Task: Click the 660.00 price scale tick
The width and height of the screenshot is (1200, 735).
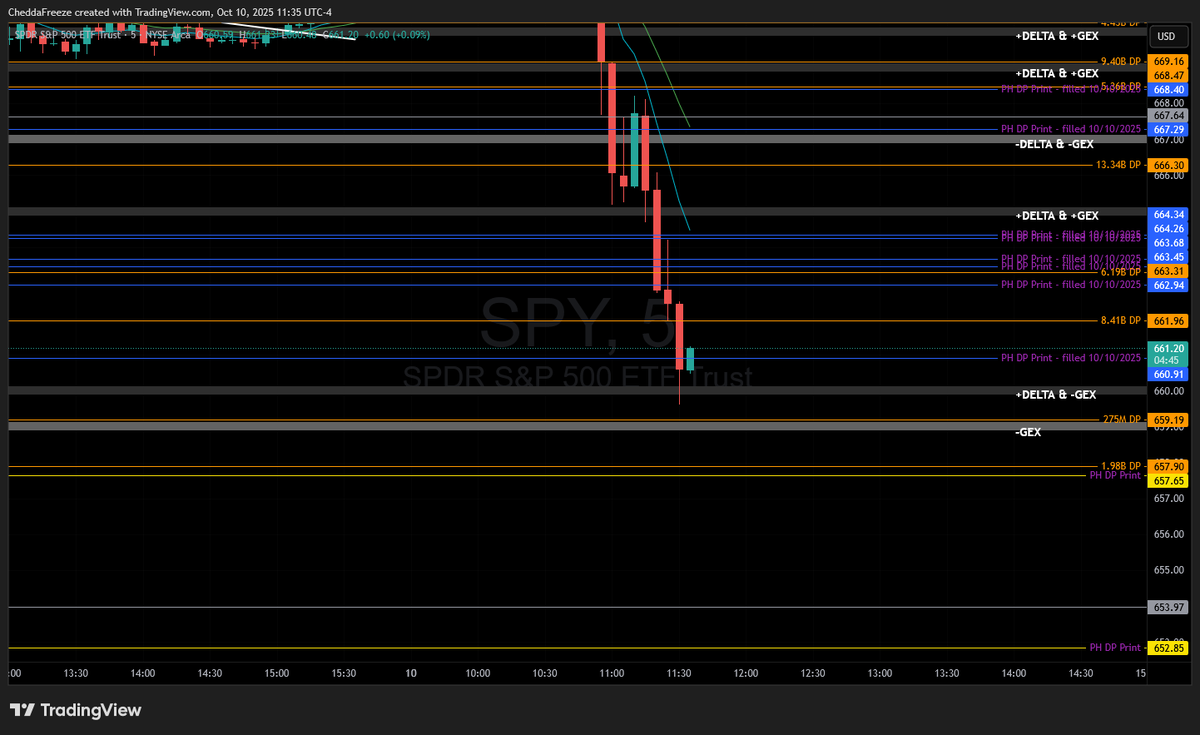Action: pos(1168,391)
